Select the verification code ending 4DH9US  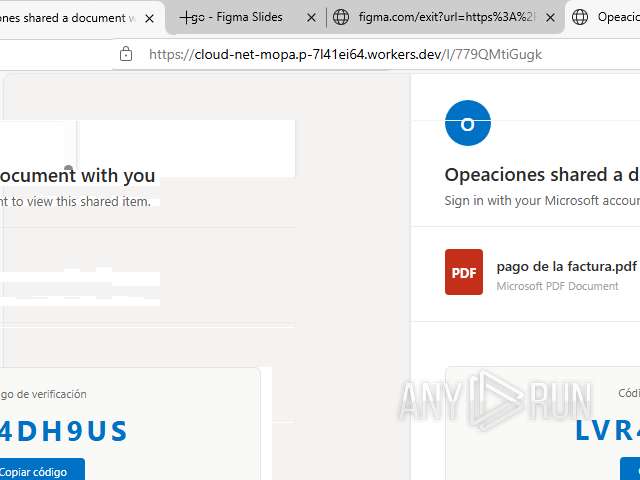pyautogui.click(x=64, y=431)
